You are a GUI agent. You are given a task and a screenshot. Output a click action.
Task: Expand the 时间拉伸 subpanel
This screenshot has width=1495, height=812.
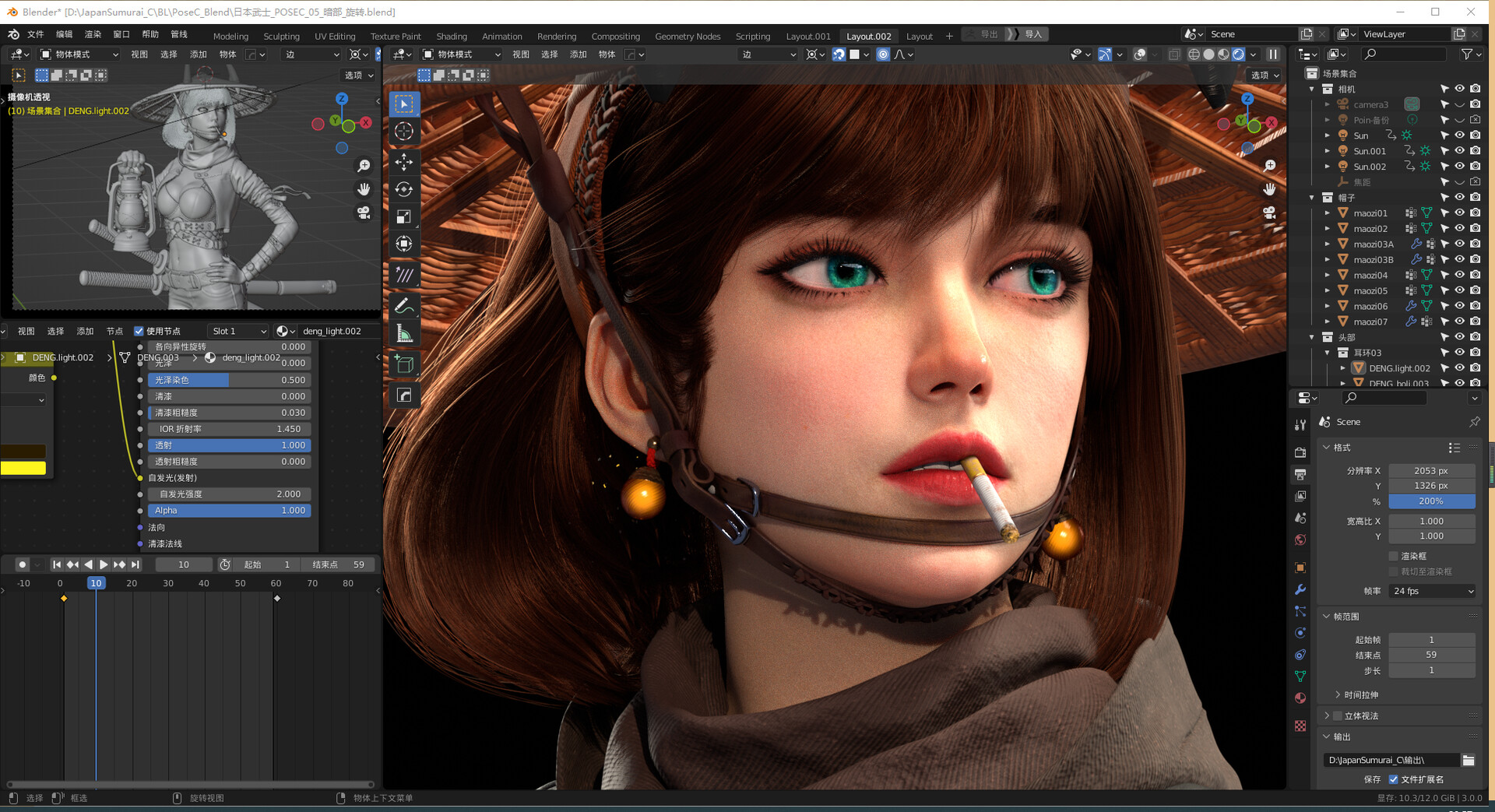pos(1338,694)
